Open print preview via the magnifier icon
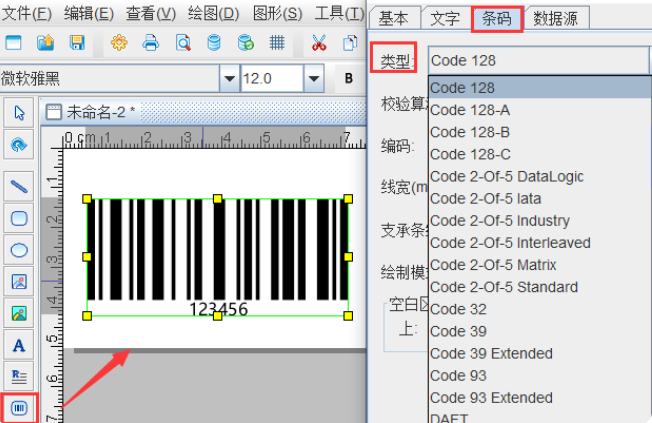This screenshot has height=423, width=652. (183, 42)
